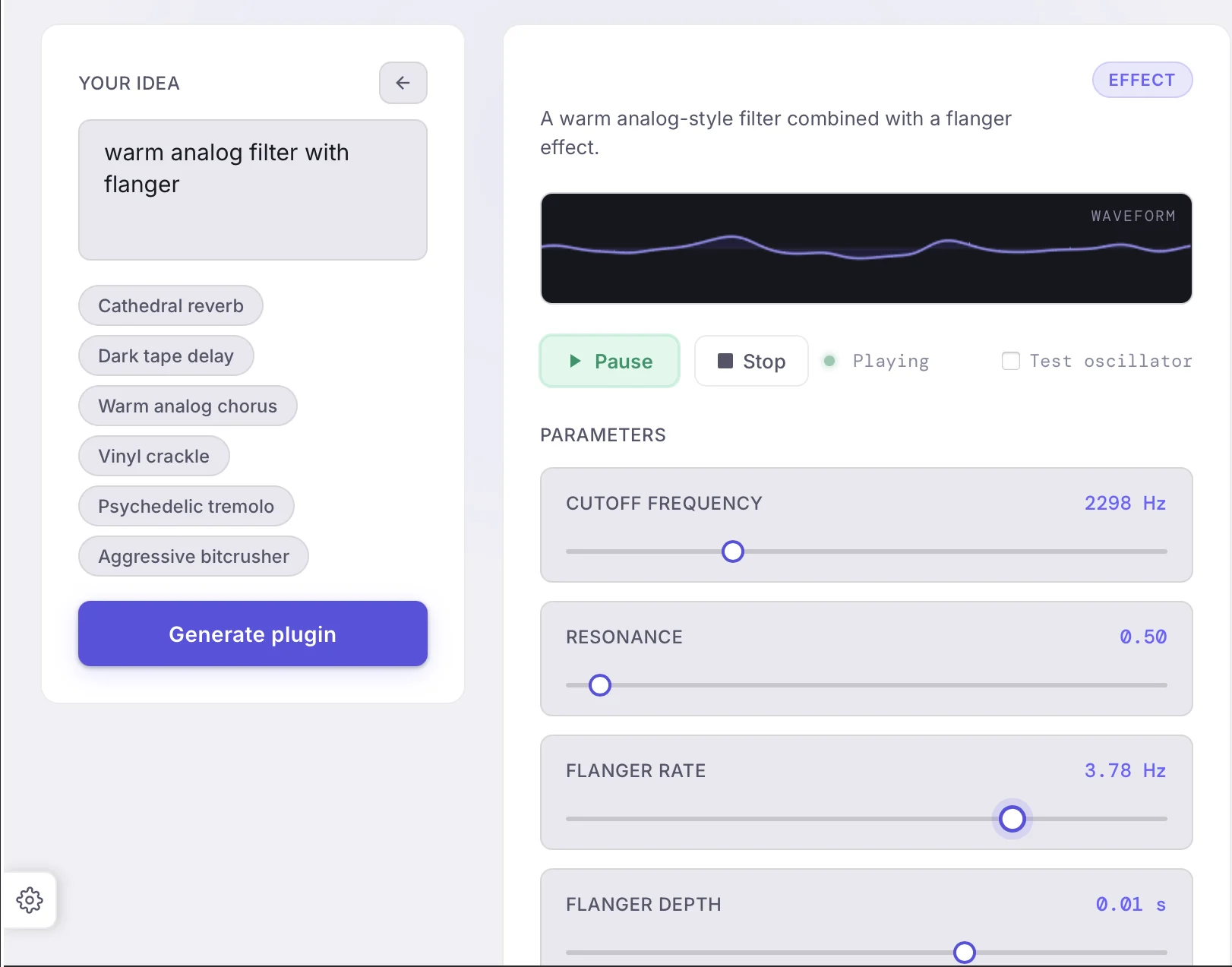Screen dimensions: 1232x967
Task: Click the Generate plugin button
Action: (x=252, y=634)
